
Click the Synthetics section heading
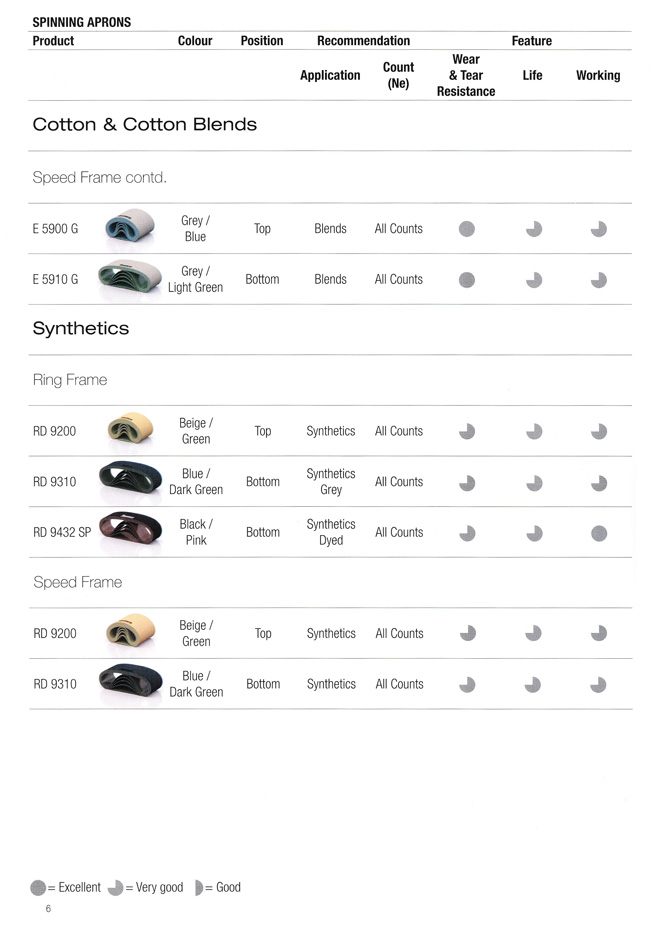pyautogui.click(x=81, y=328)
